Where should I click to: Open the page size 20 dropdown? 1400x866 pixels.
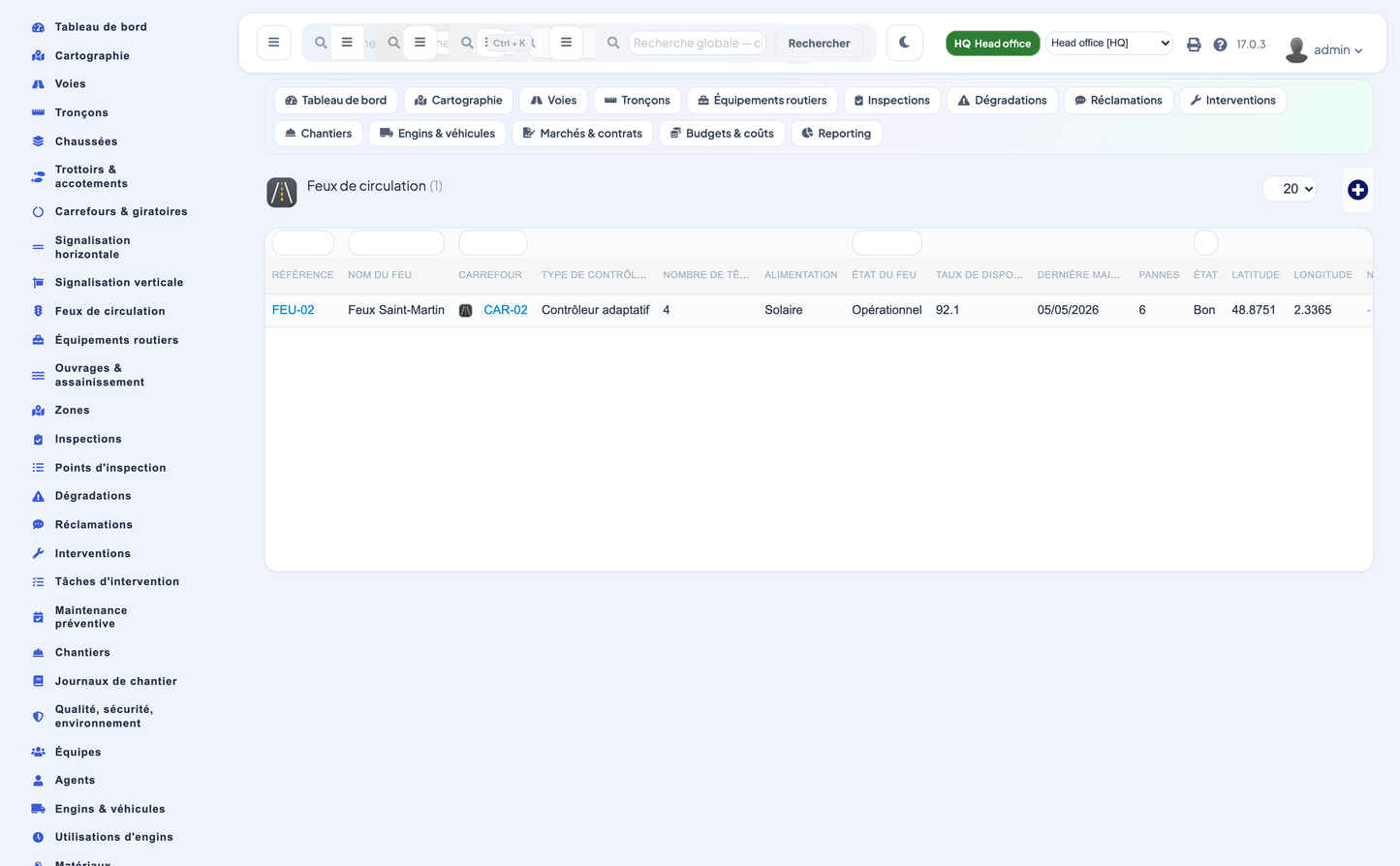[x=1291, y=189]
